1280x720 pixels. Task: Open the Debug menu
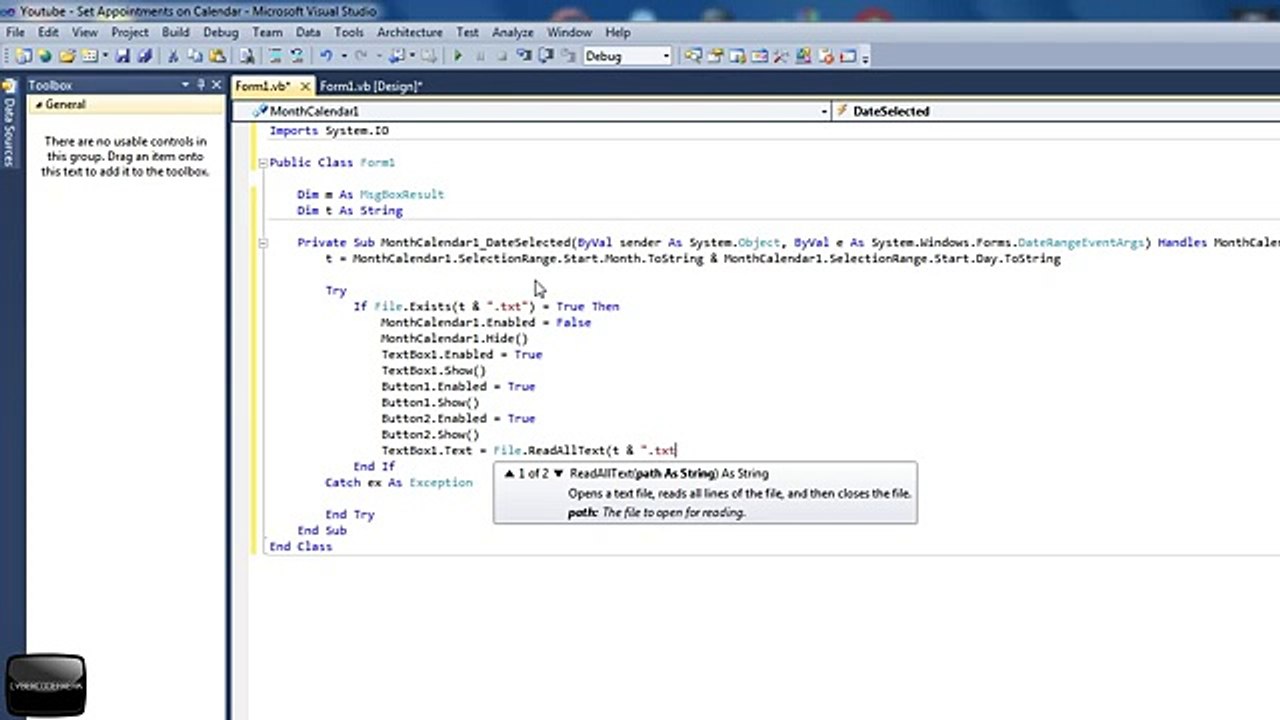click(x=221, y=32)
